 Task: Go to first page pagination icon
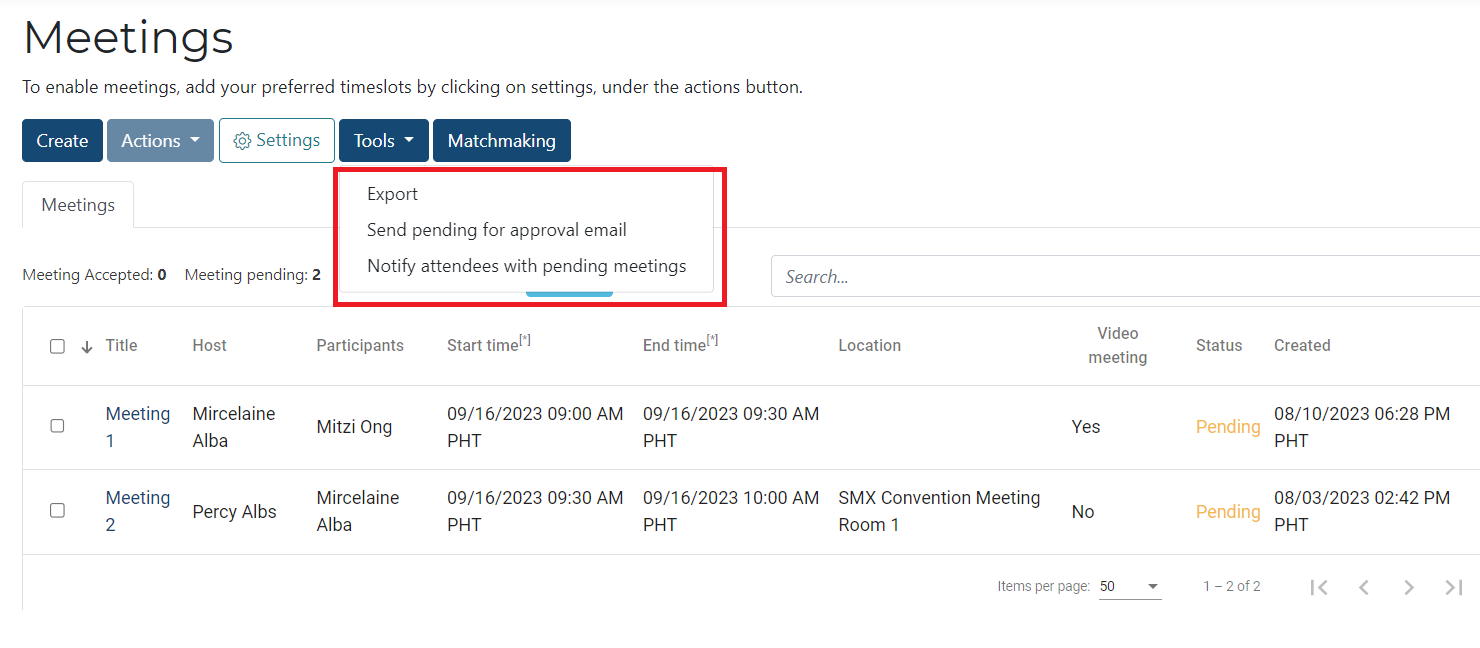coord(1319,587)
